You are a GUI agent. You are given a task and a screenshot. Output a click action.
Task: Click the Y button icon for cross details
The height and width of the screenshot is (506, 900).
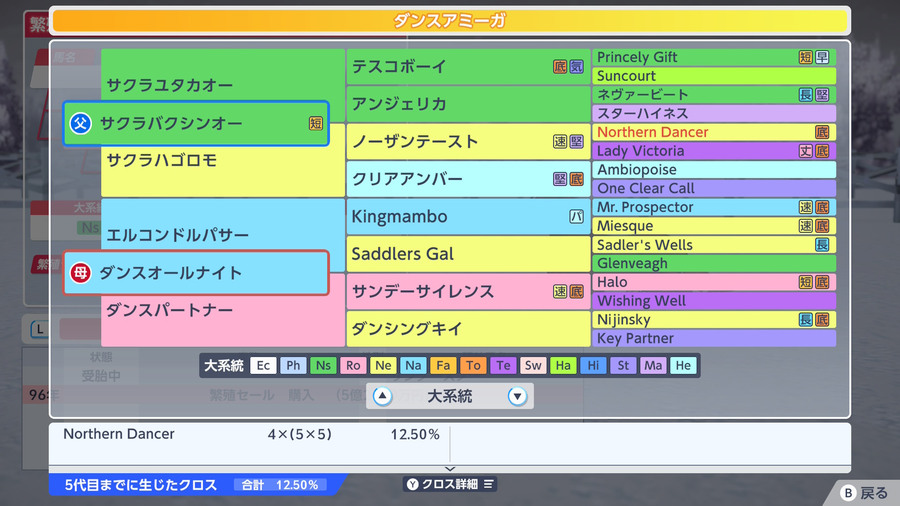point(413,484)
